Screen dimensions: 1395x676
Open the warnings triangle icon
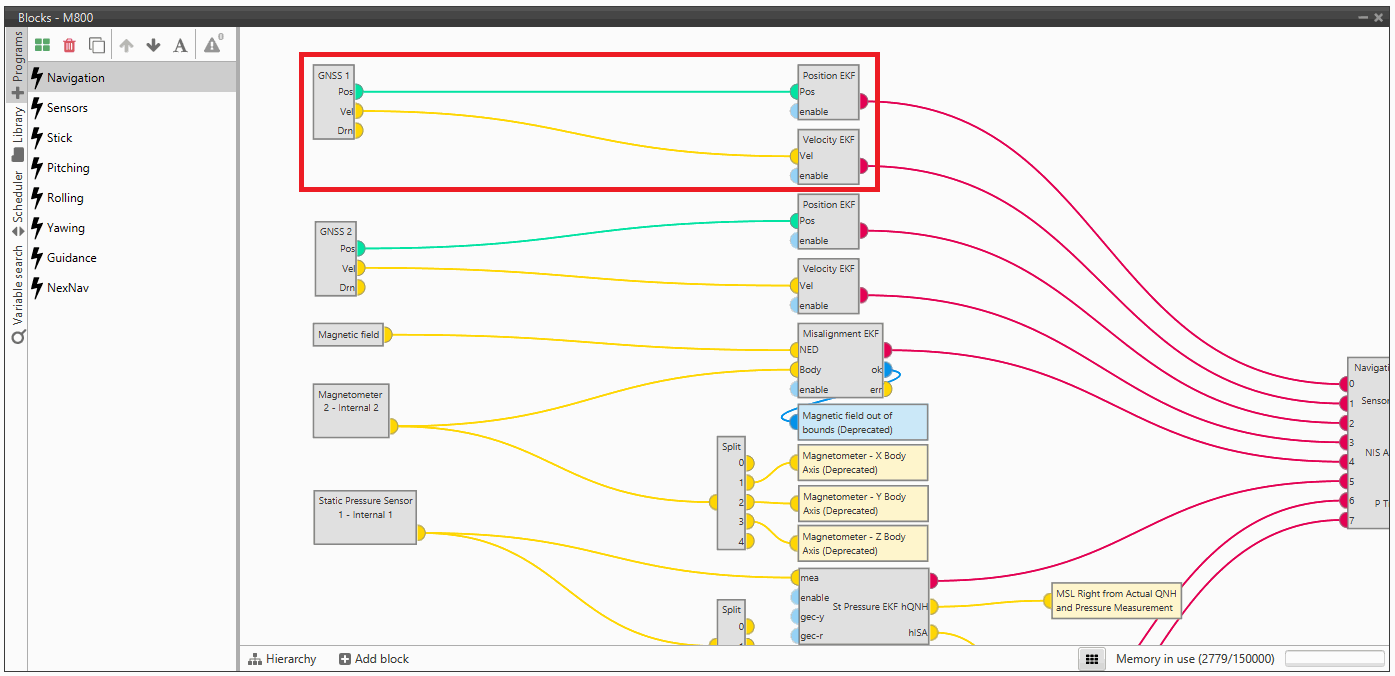click(213, 44)
